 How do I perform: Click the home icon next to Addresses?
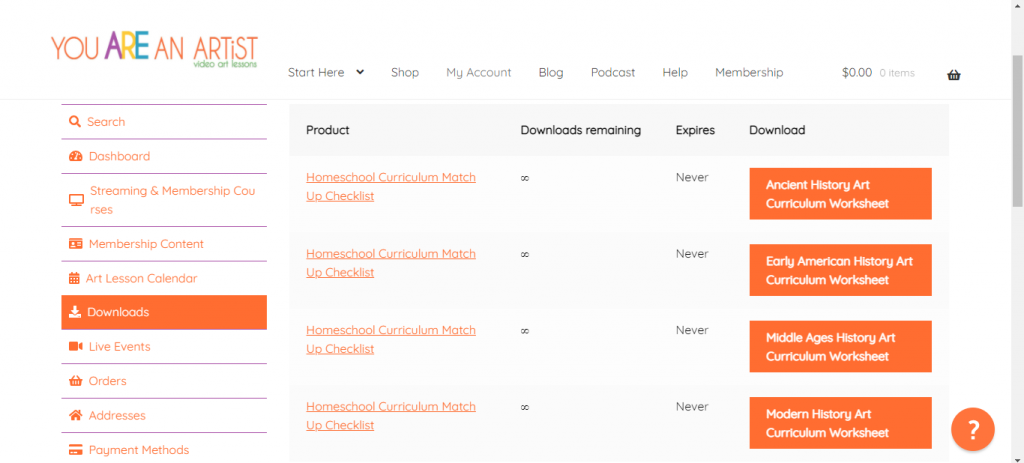(x=76, y=415)
